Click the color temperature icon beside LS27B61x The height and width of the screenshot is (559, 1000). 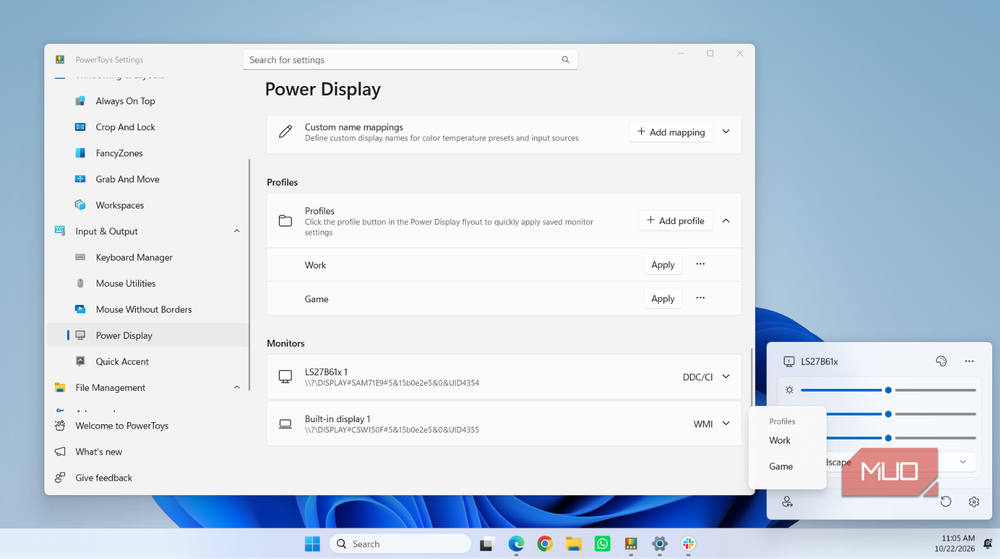coord(941,361)
